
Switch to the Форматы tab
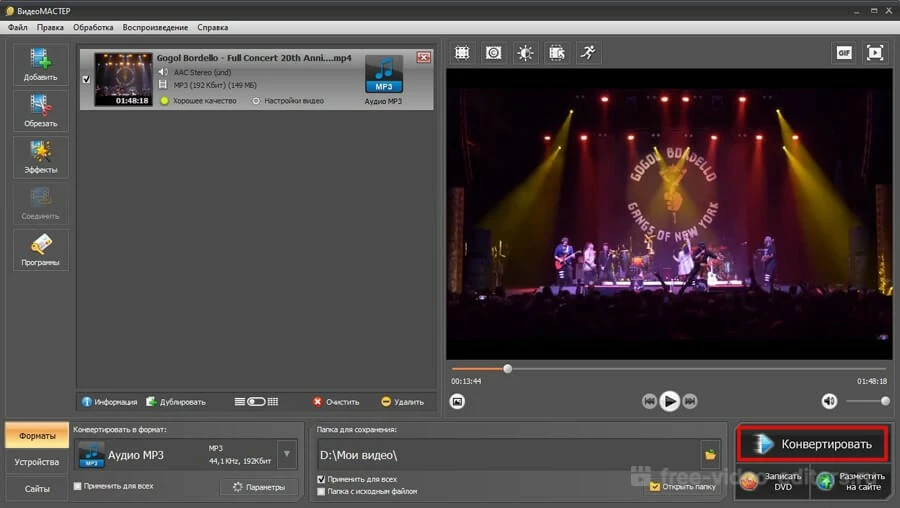pos(37,436)
